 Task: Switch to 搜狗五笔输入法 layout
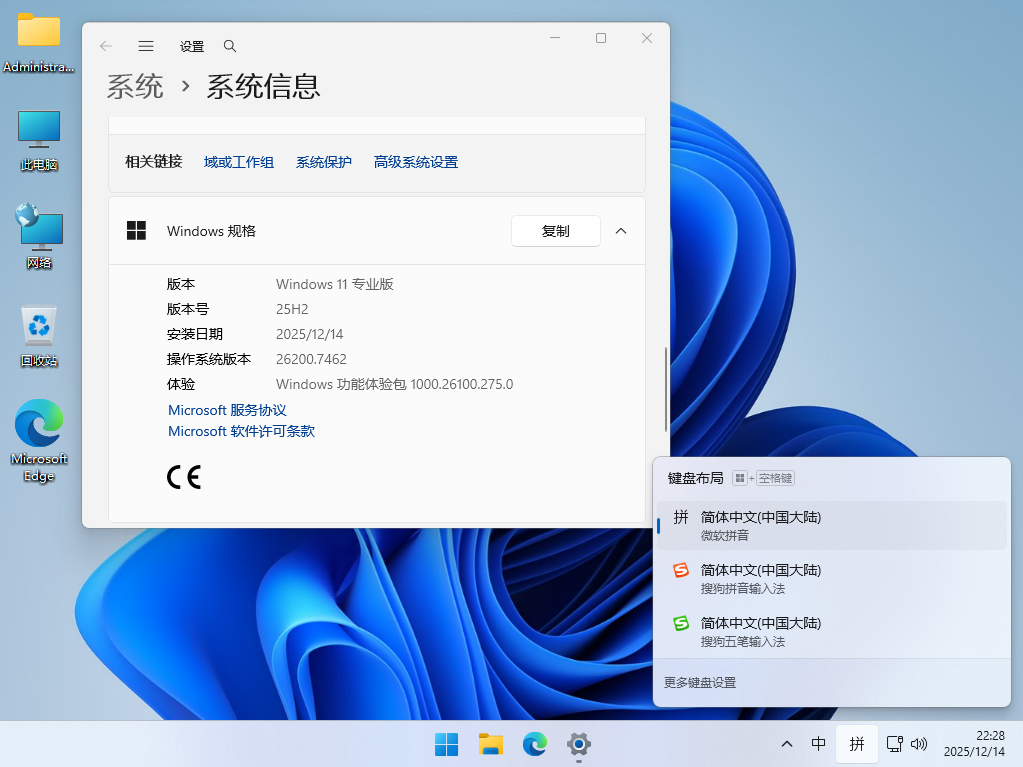832,631
